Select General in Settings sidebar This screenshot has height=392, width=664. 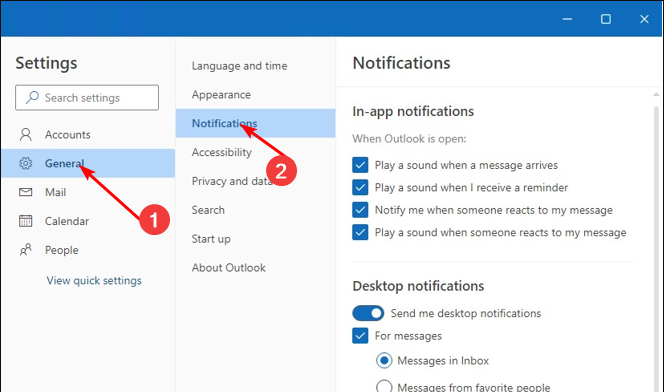coord(88,163)
